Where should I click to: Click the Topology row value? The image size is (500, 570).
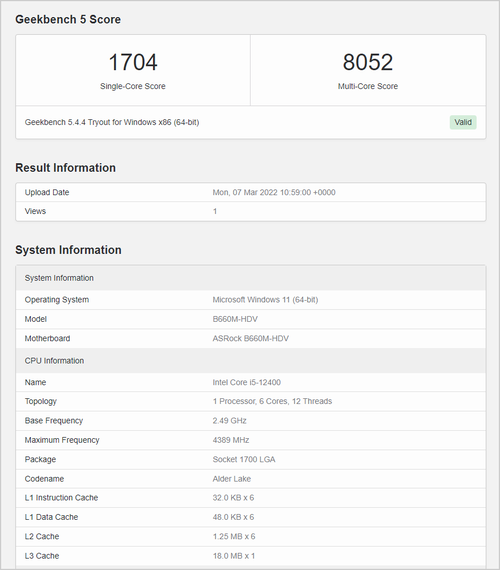[x=272, y=401]
